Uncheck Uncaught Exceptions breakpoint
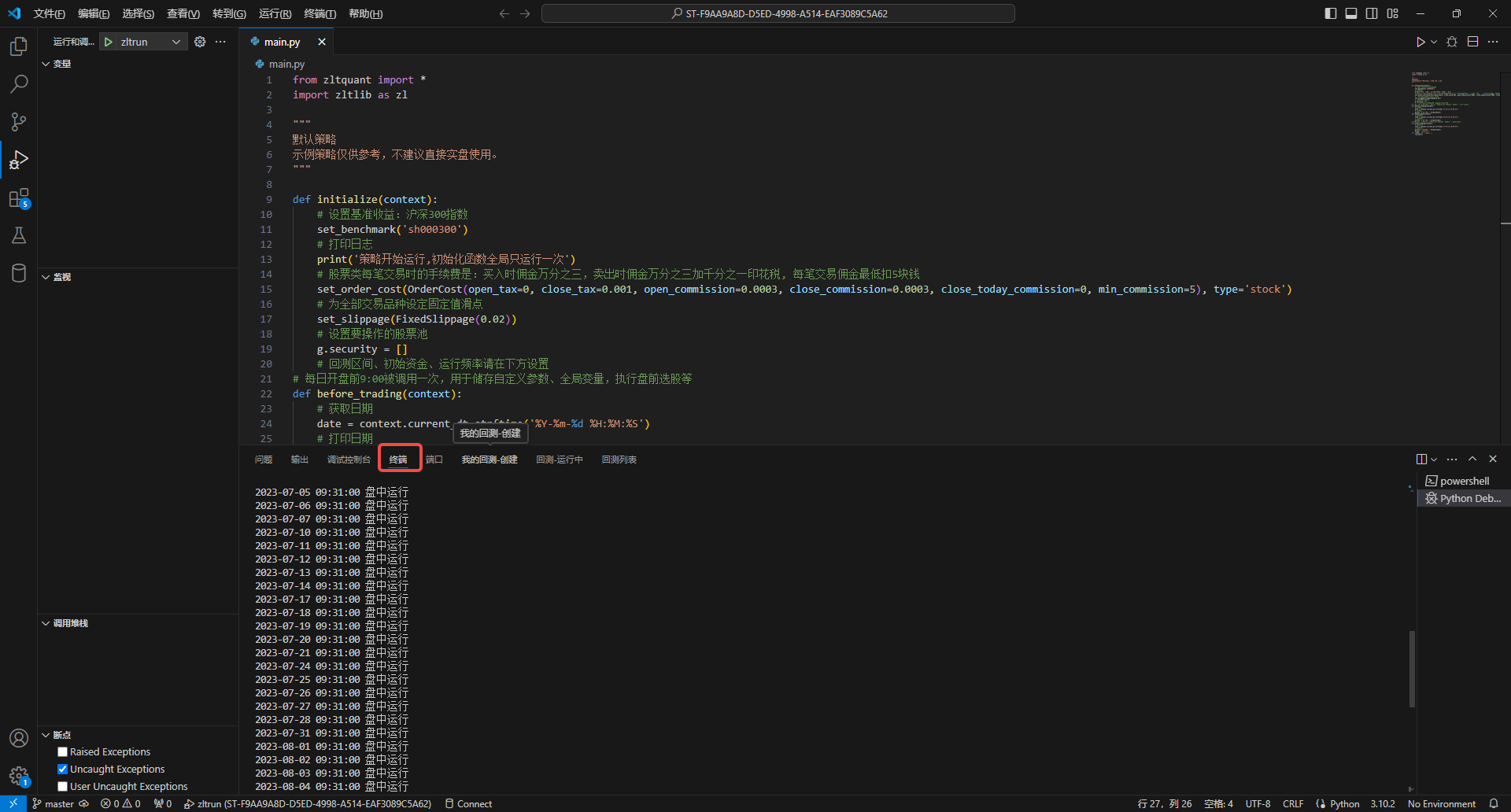 pos(63,770)
